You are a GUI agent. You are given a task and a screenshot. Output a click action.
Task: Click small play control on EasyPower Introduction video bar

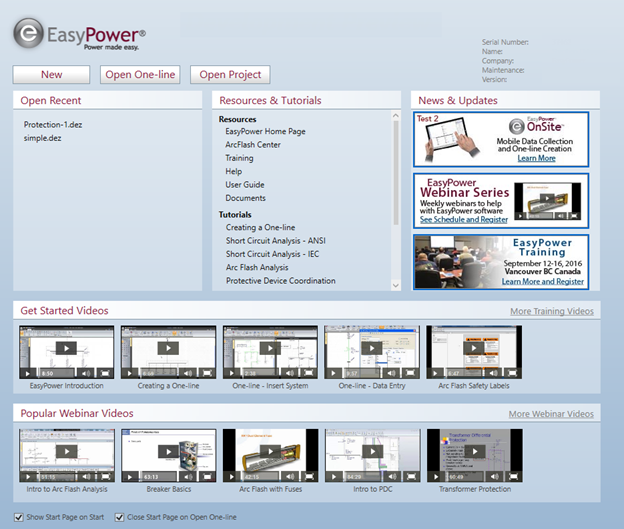click(x=27, y=373)
